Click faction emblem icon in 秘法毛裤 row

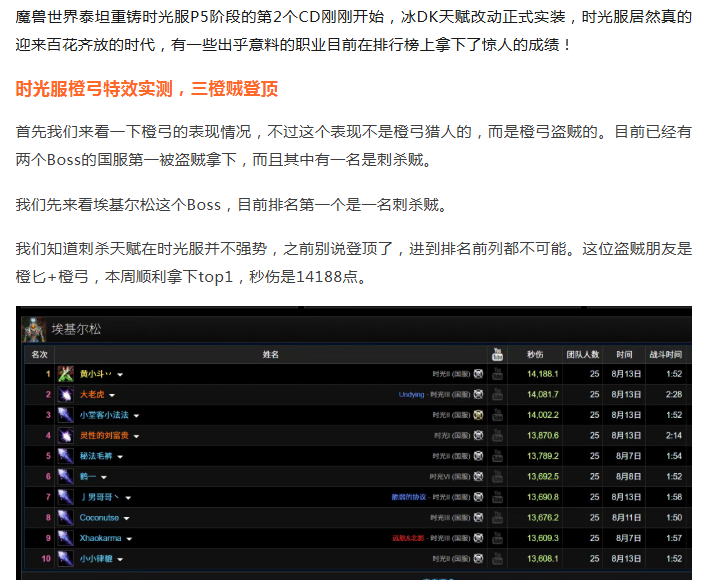pos(478,456)
